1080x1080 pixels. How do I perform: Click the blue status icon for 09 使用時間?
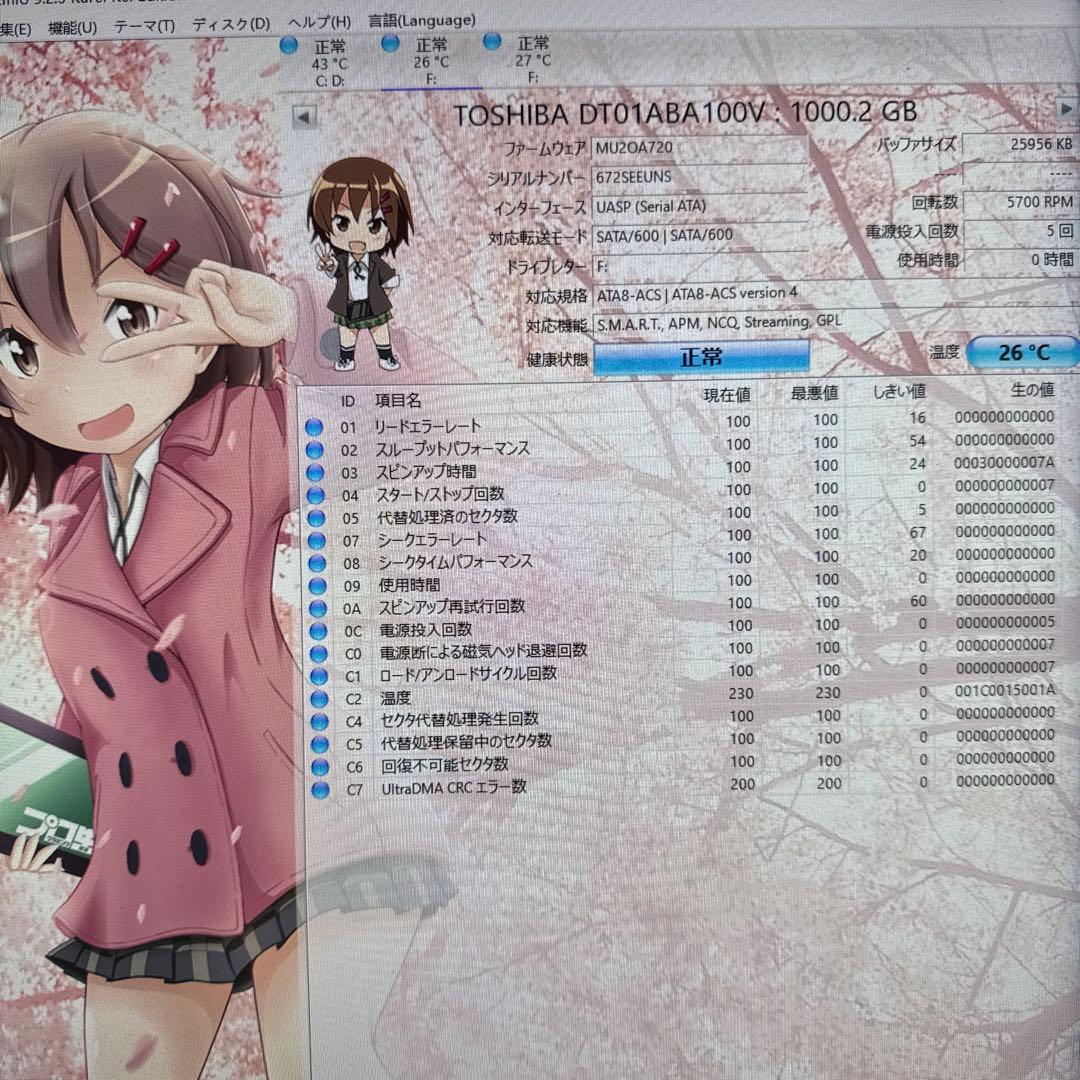(318, 586)
